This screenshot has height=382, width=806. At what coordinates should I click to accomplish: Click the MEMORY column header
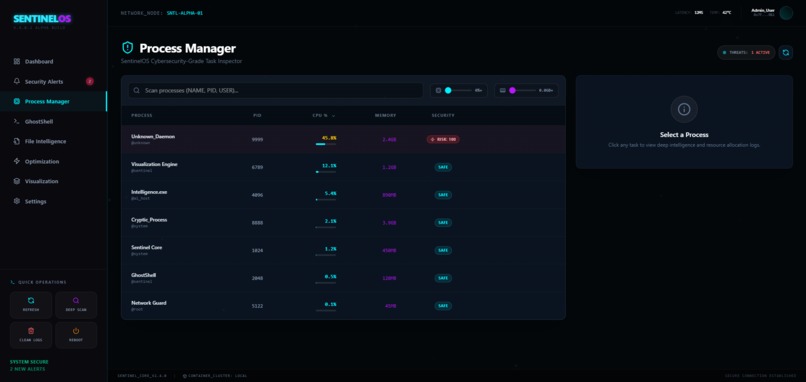click(x=386, y=116)
